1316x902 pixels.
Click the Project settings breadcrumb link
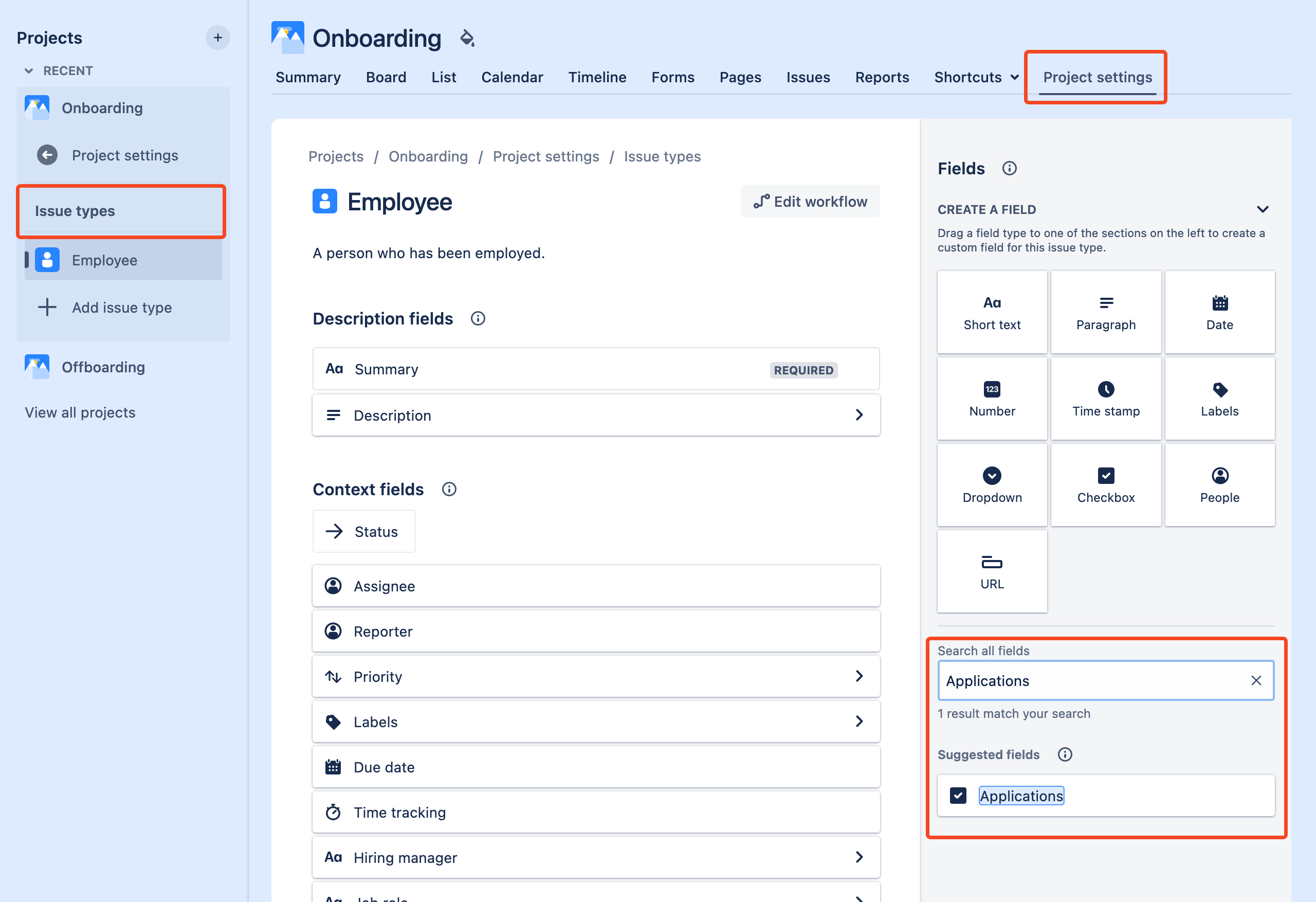tap(546, 156)
